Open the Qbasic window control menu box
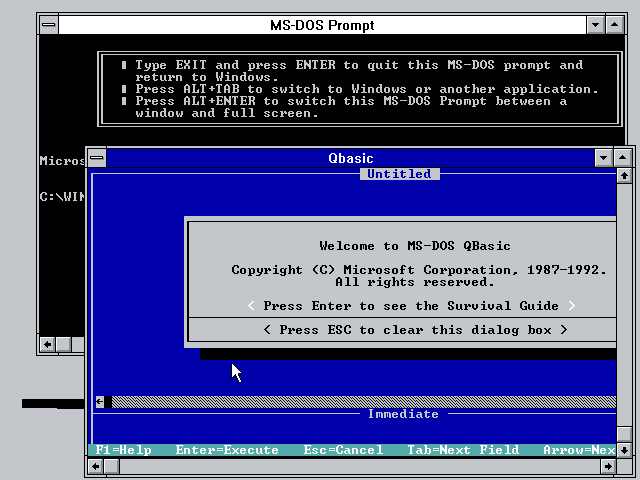 pyautogui.click(x=97, y=158)
